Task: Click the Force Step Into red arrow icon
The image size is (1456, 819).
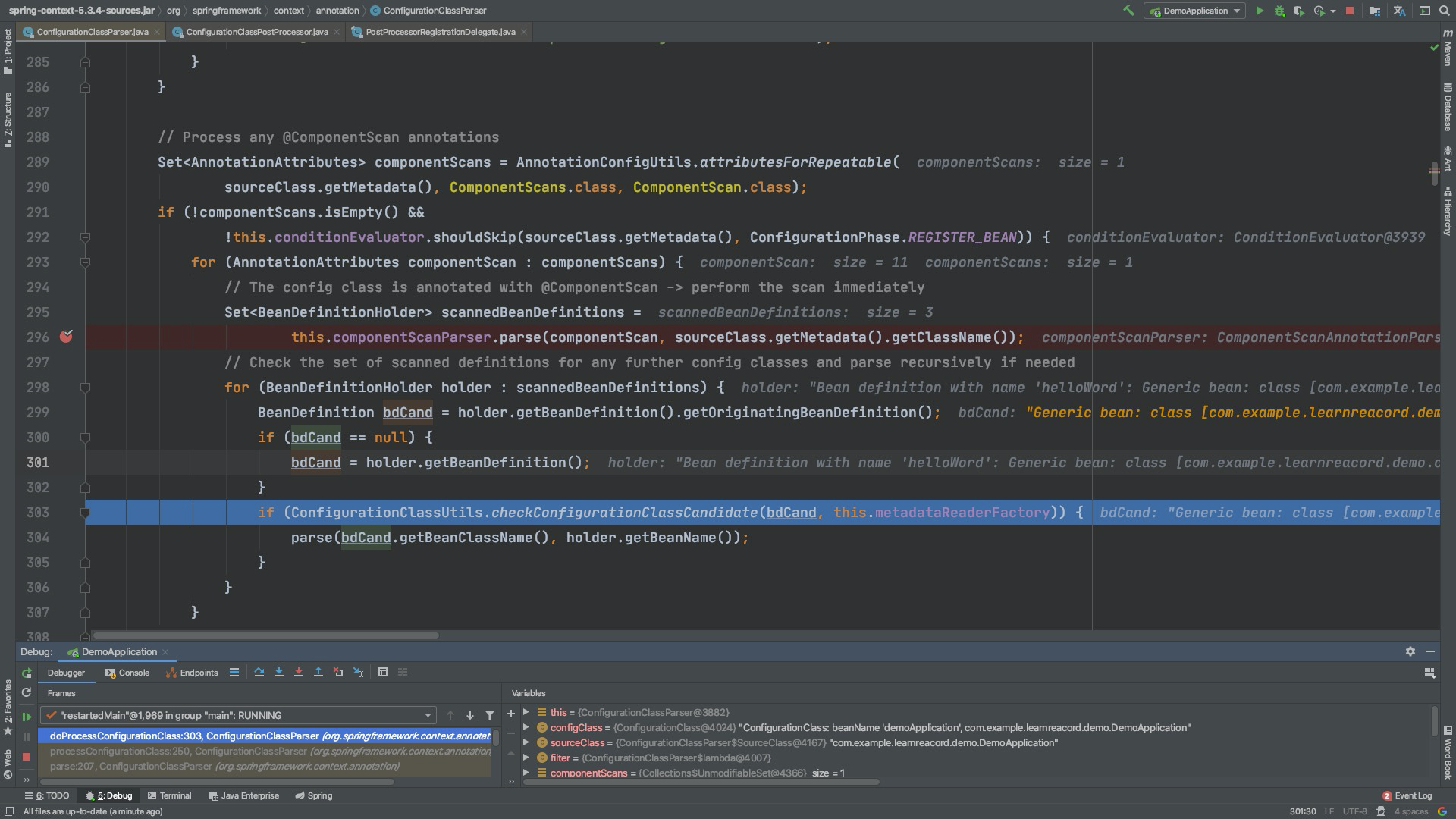Action: click(299, 673)
